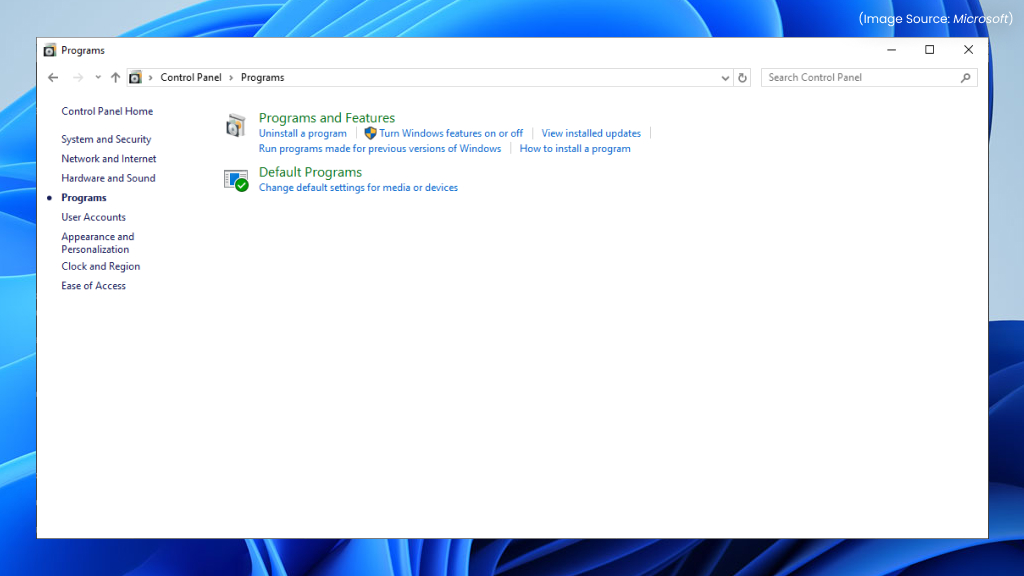The image size is (1024, 576).
Task: Click the Default Programs icon
Action: (236, 180)
